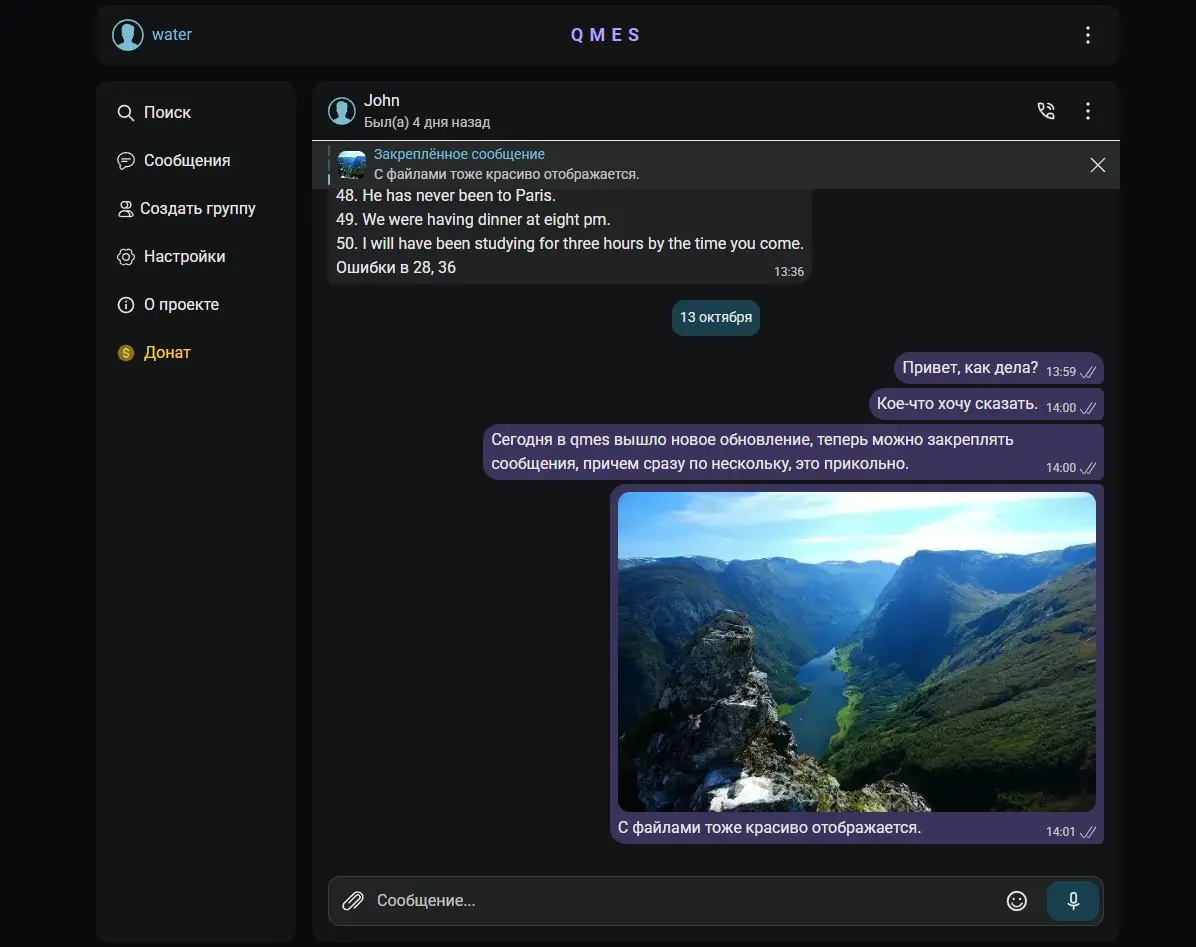Image resolution: width=1196 pixels, height=947 pixels.
Task: Click John's avatar in the chat header
Action: pyautogui.click(x=342, y=111)
